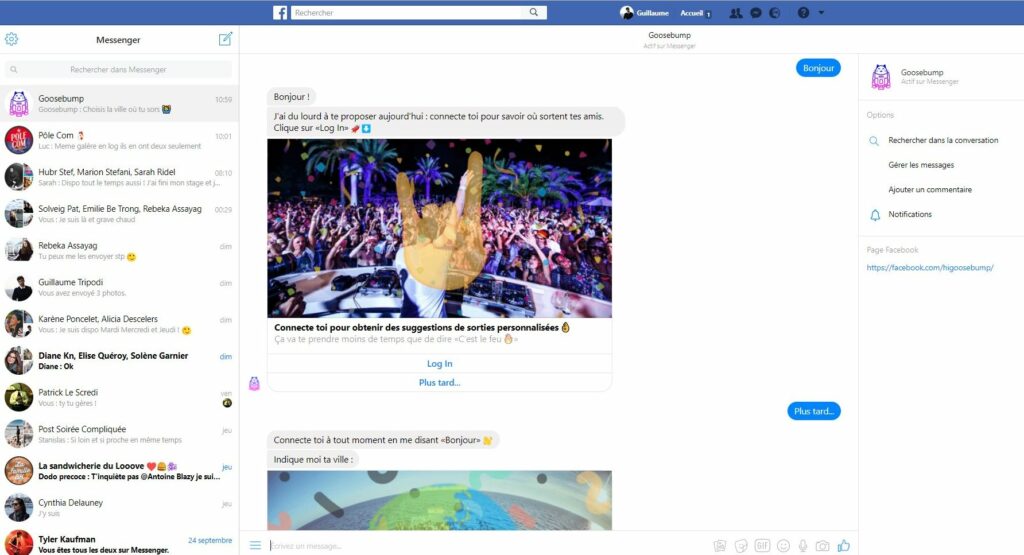Open notifications globe icon

pyautogui.click(x=775, y=13)
